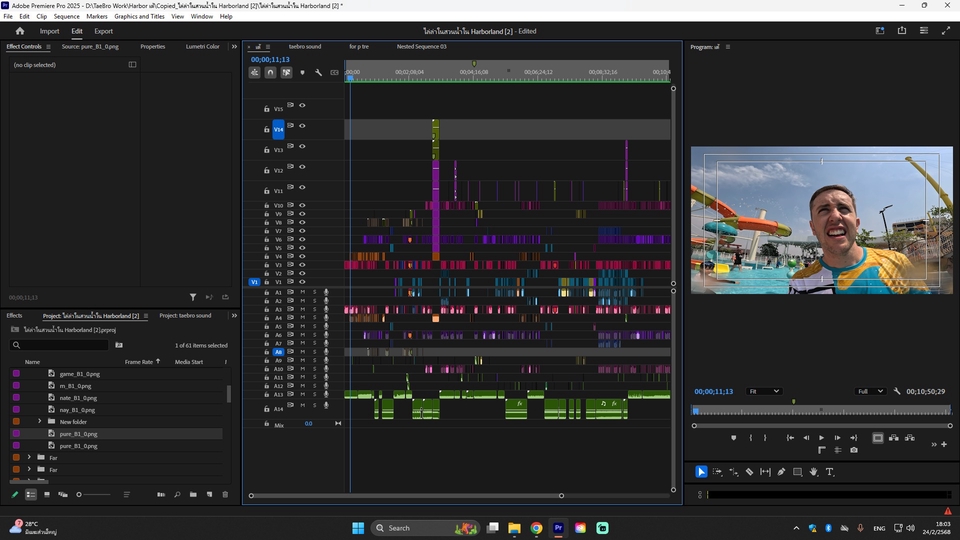Choose the Pen tool
Image resolution: width=960 pixels, height=540 pixels.
(x=781, y=472)
